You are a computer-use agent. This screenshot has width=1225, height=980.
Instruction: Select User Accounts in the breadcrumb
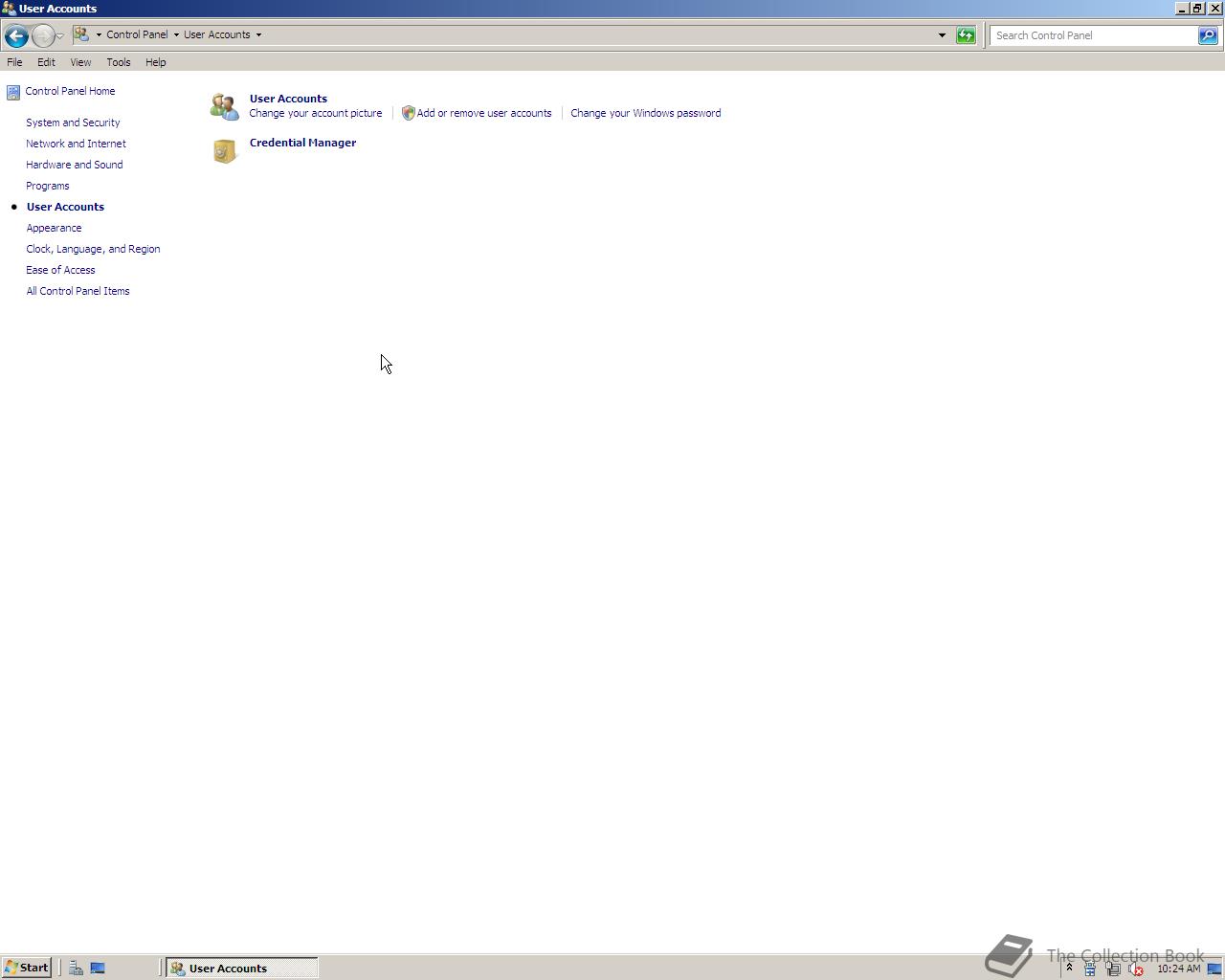tap(217, 34)
